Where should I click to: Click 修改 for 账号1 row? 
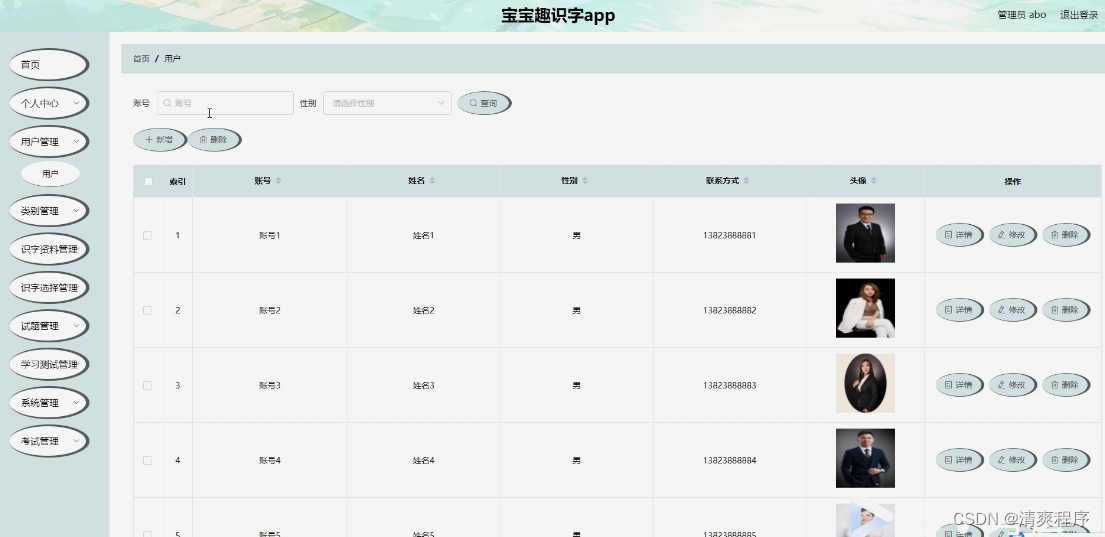click(x=1013, y=235)
